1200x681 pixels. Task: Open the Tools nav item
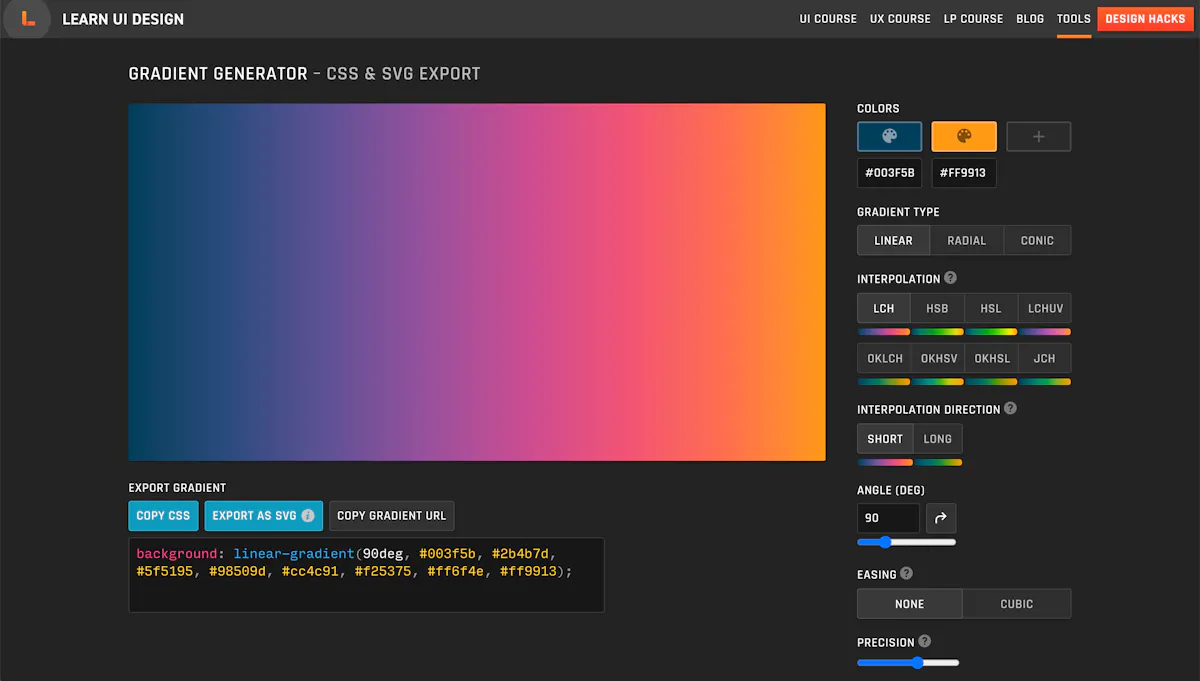coord(1074,19)
